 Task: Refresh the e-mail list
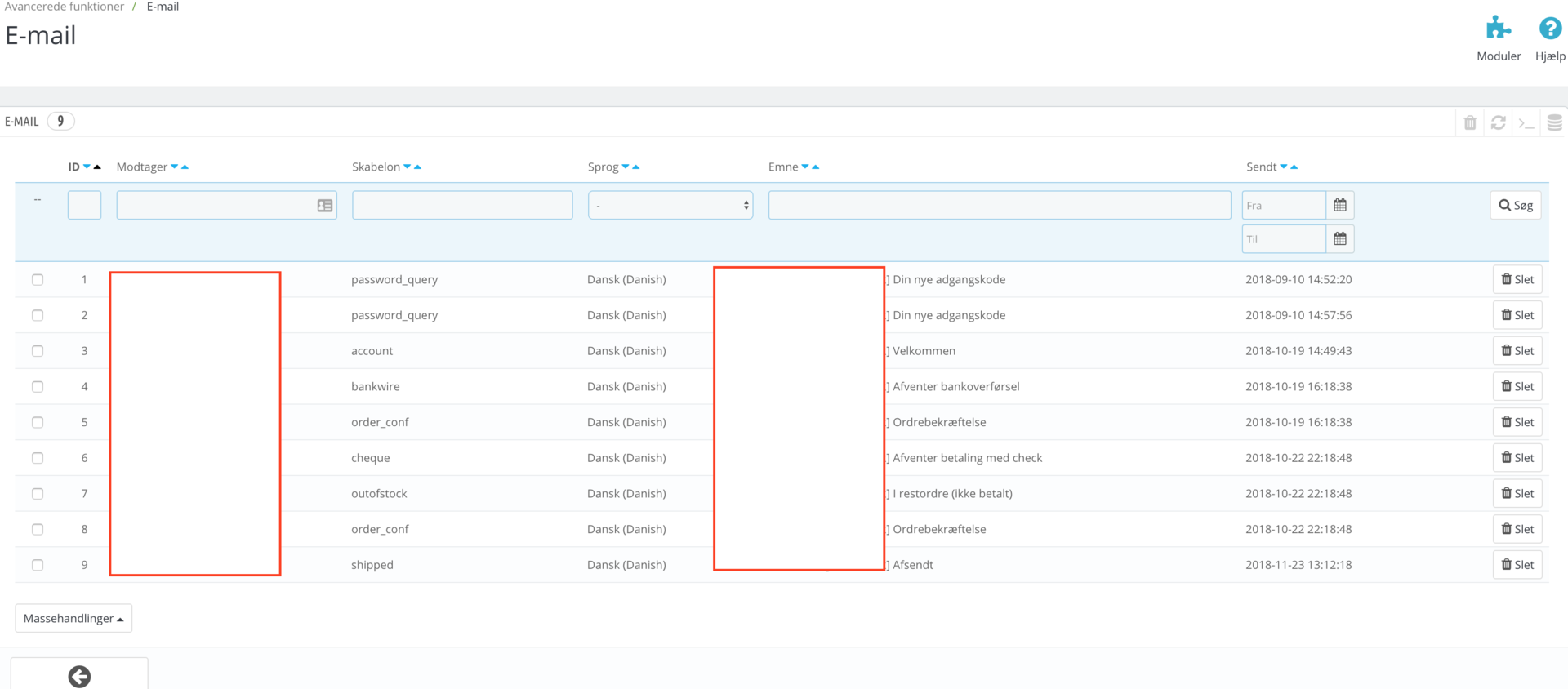coord(1498,122)
